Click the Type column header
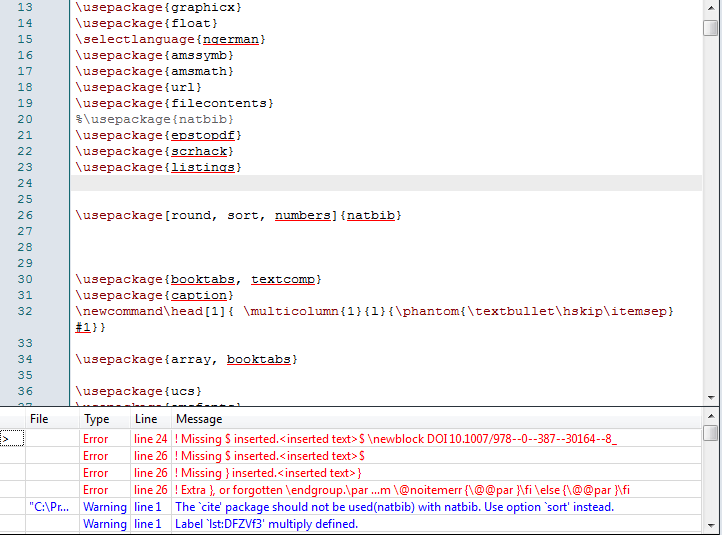Screen dimensions: 722x535 [x=105, y=419]
